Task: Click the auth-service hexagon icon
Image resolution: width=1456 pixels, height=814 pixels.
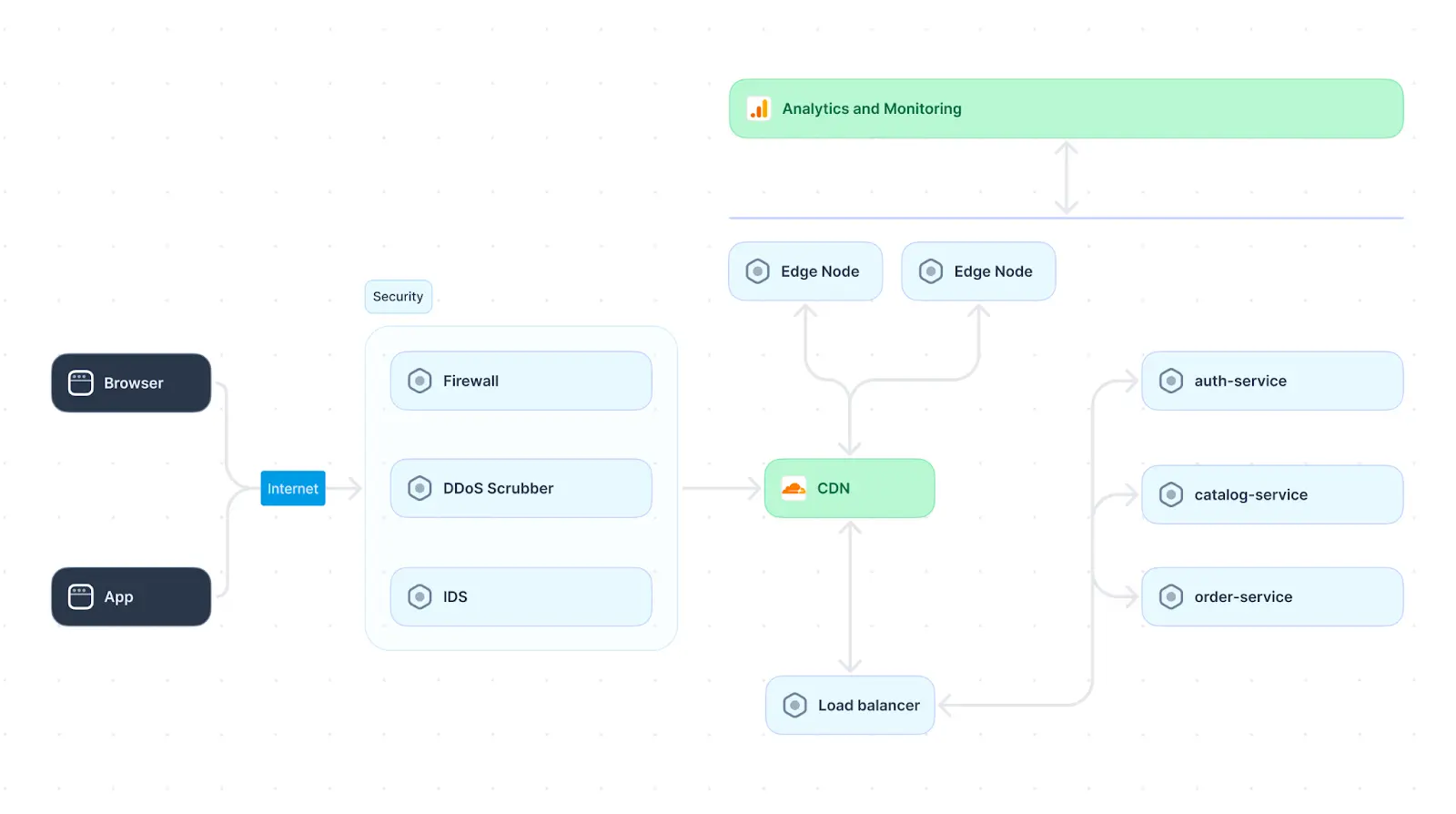Action: click(1171, 382)
